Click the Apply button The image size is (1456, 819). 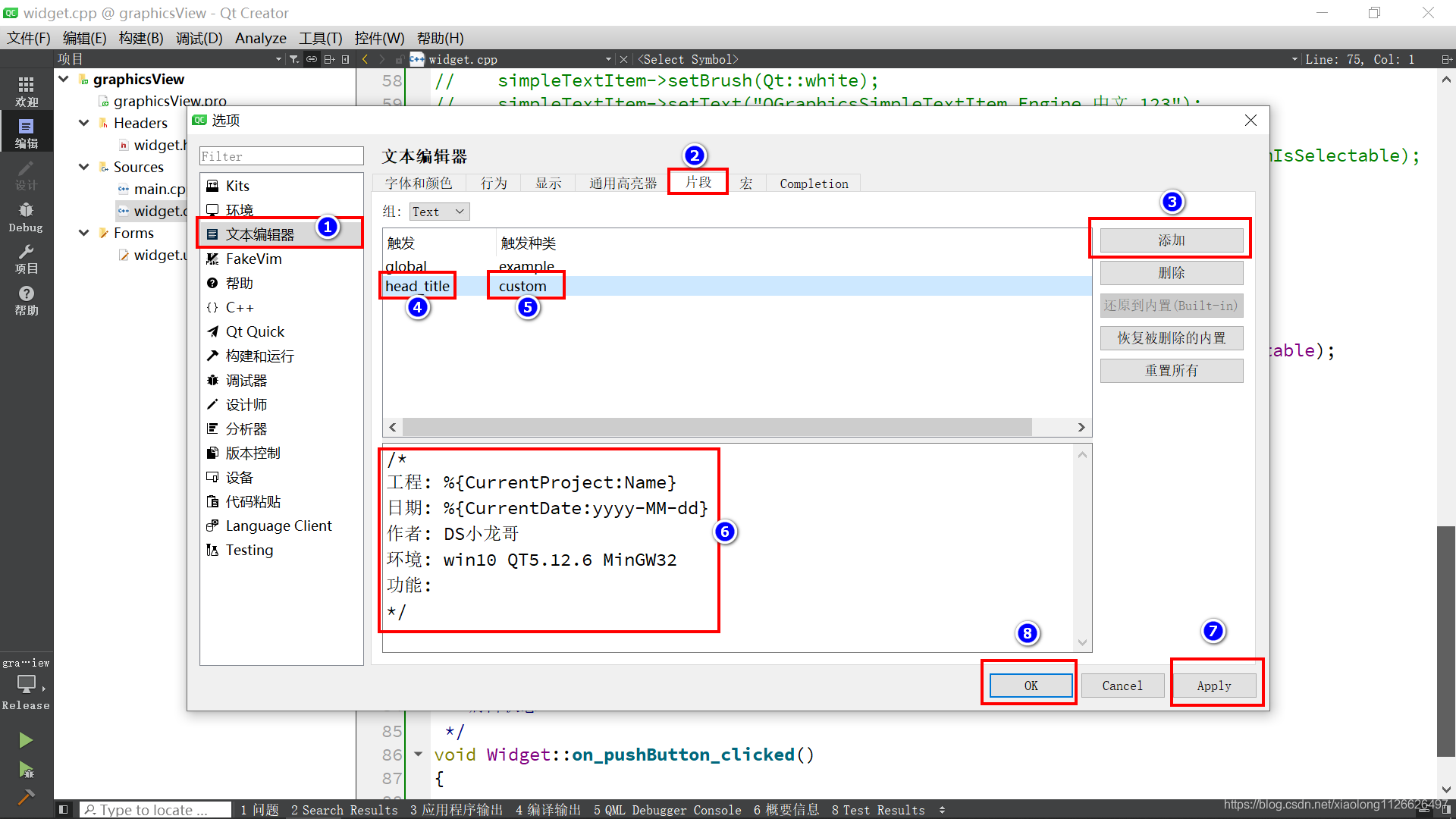(1213, 685)
